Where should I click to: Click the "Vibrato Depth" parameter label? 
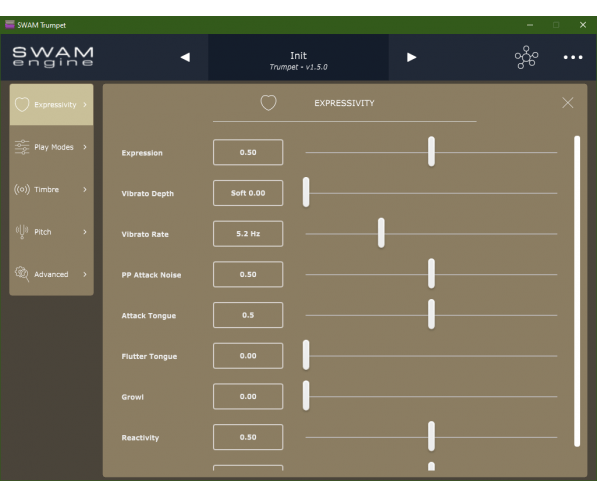(148, 194)
